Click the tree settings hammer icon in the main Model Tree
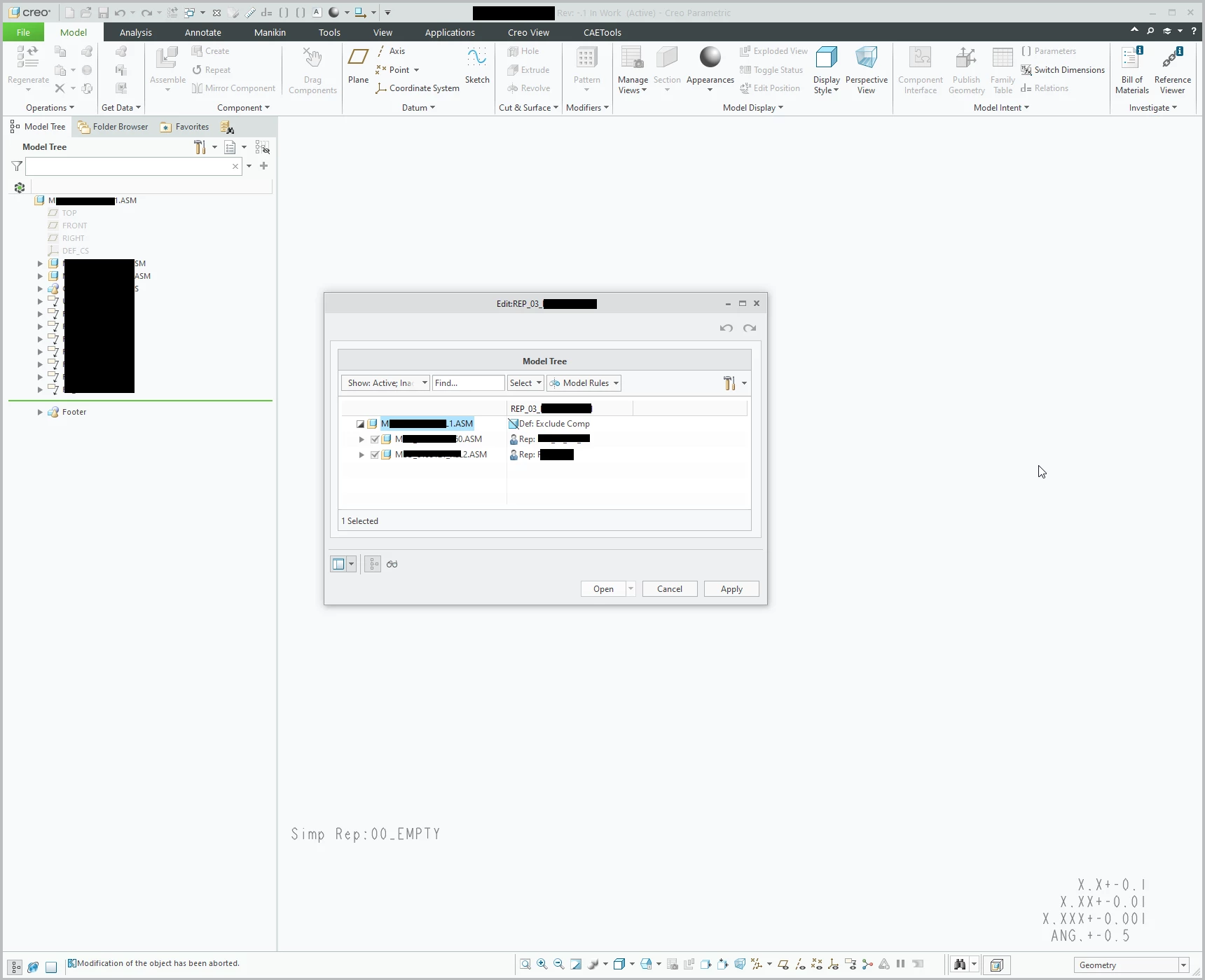Screen dimensions: 1205x980 200,147
